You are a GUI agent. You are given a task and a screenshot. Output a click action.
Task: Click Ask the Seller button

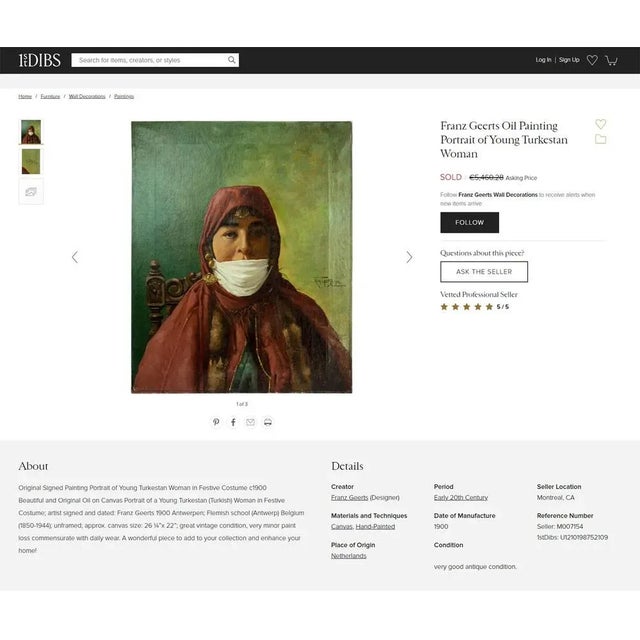point(484,272)
